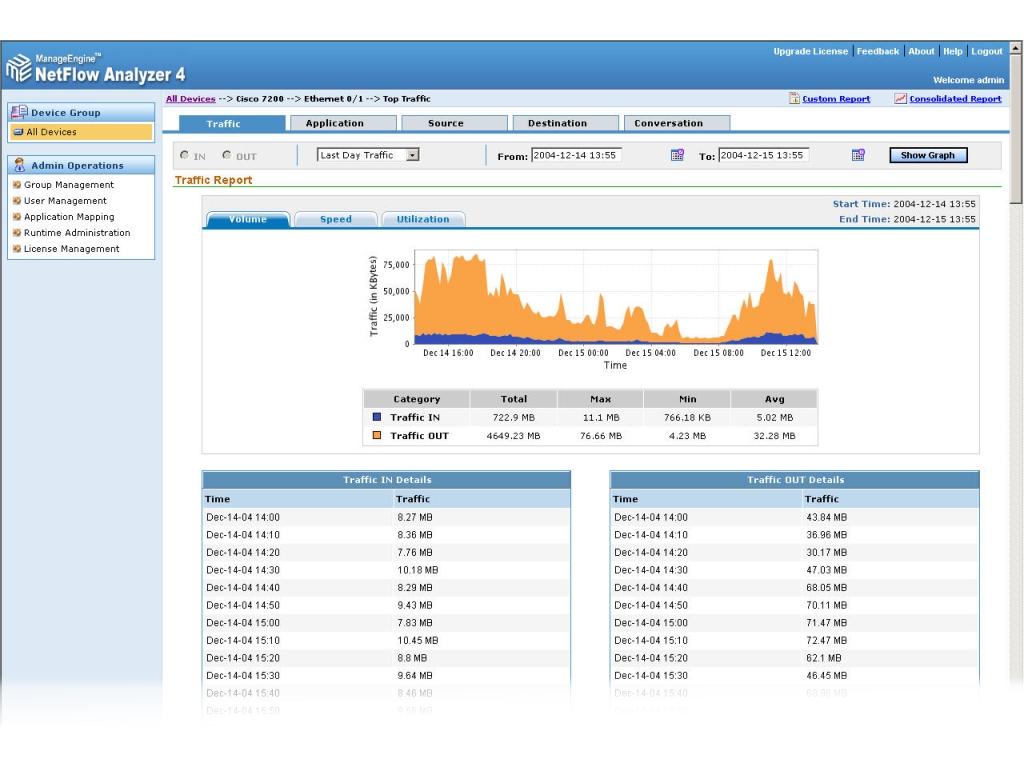Click the Application Mapping bullet icon

17,217
